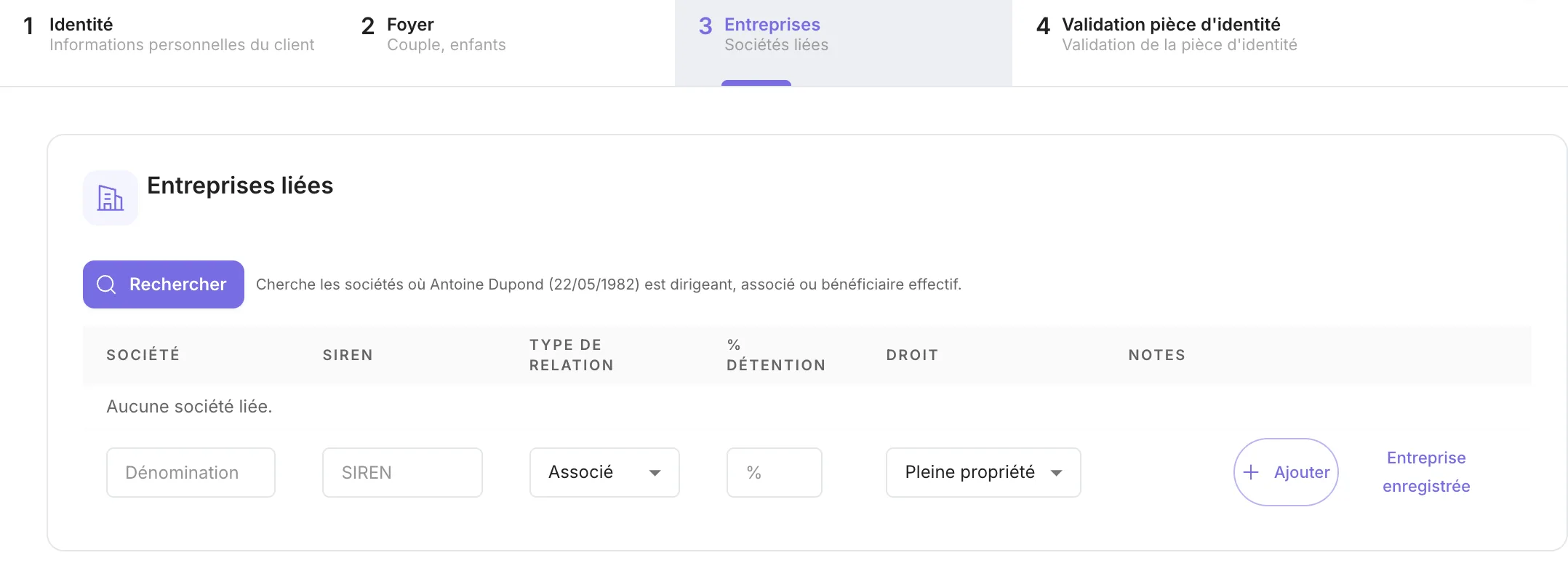Click the NOTES column header
Screen dimensions: 1568x582
(1157, 355)
